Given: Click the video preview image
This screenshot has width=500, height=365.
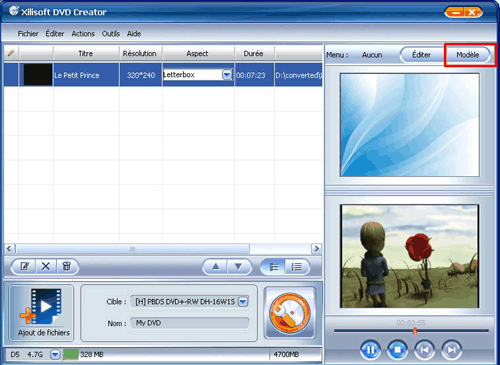Looking at the screenshot, I should (410, 256).
